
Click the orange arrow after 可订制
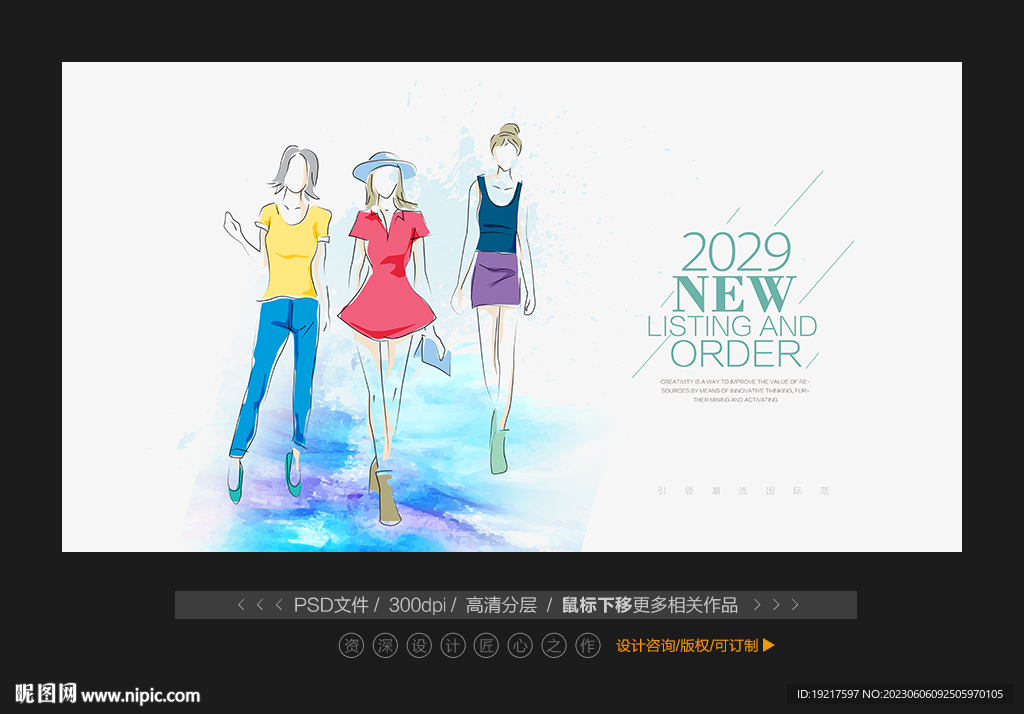tap(769, 646)
